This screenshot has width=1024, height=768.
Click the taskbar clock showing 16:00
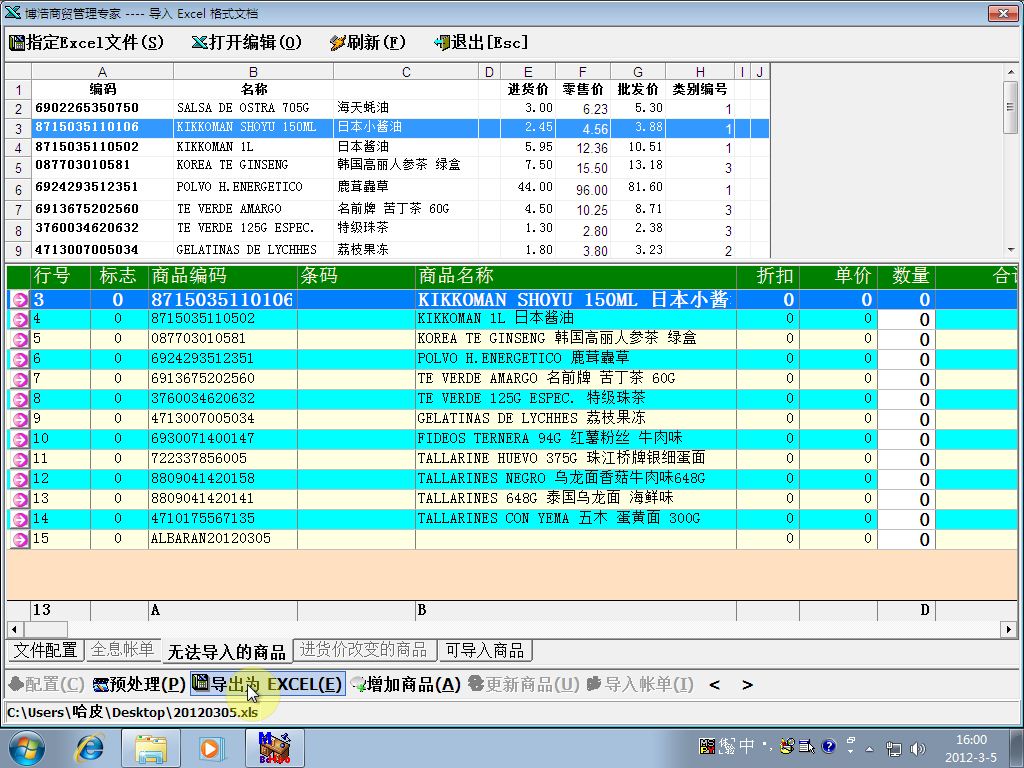[971, 748]
